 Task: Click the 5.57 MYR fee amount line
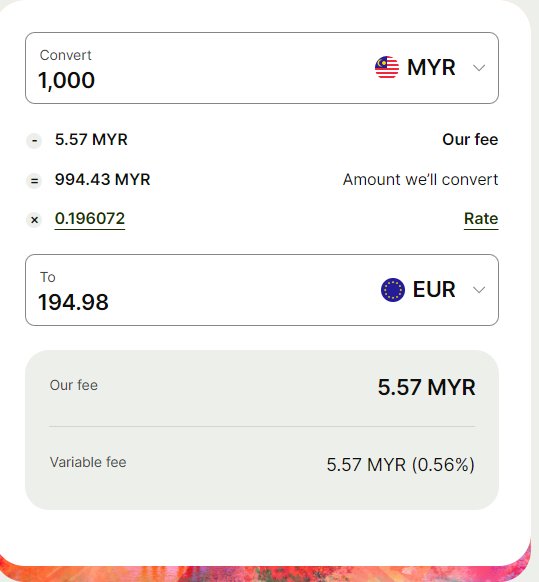tap(91, 140)
